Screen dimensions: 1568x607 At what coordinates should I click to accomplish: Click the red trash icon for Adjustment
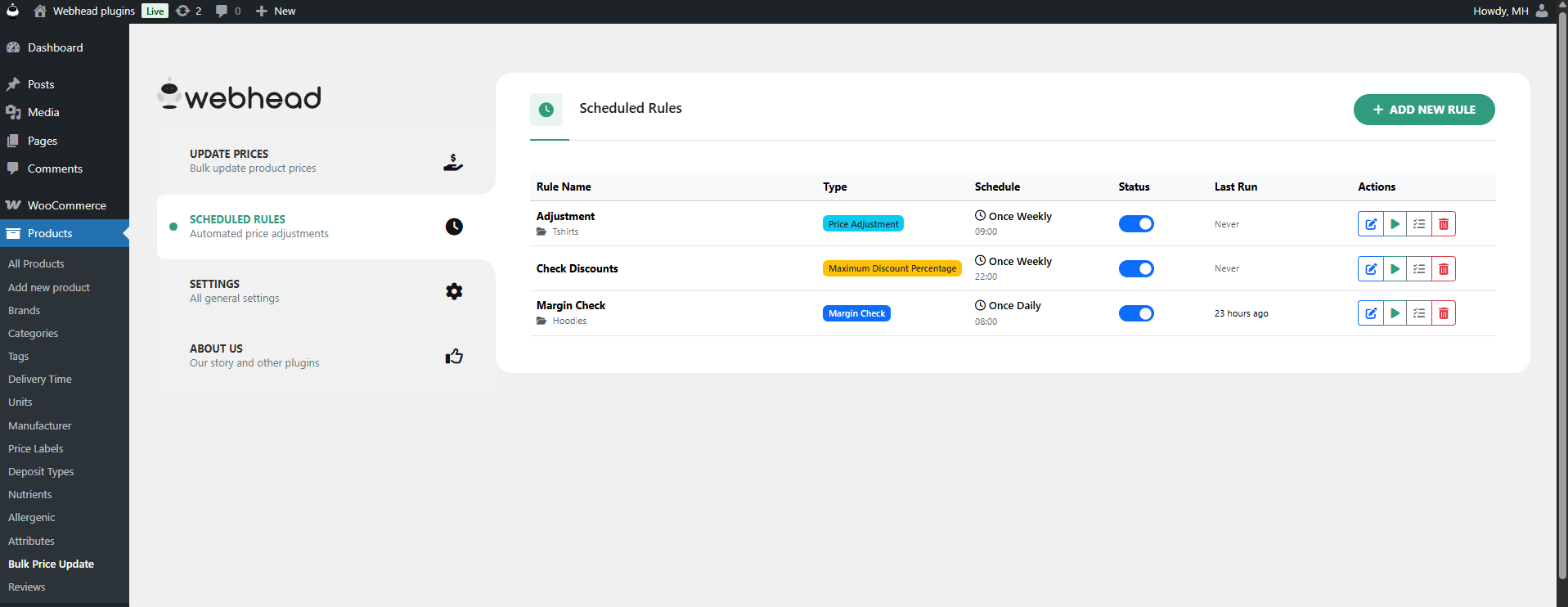point(1444,224)
